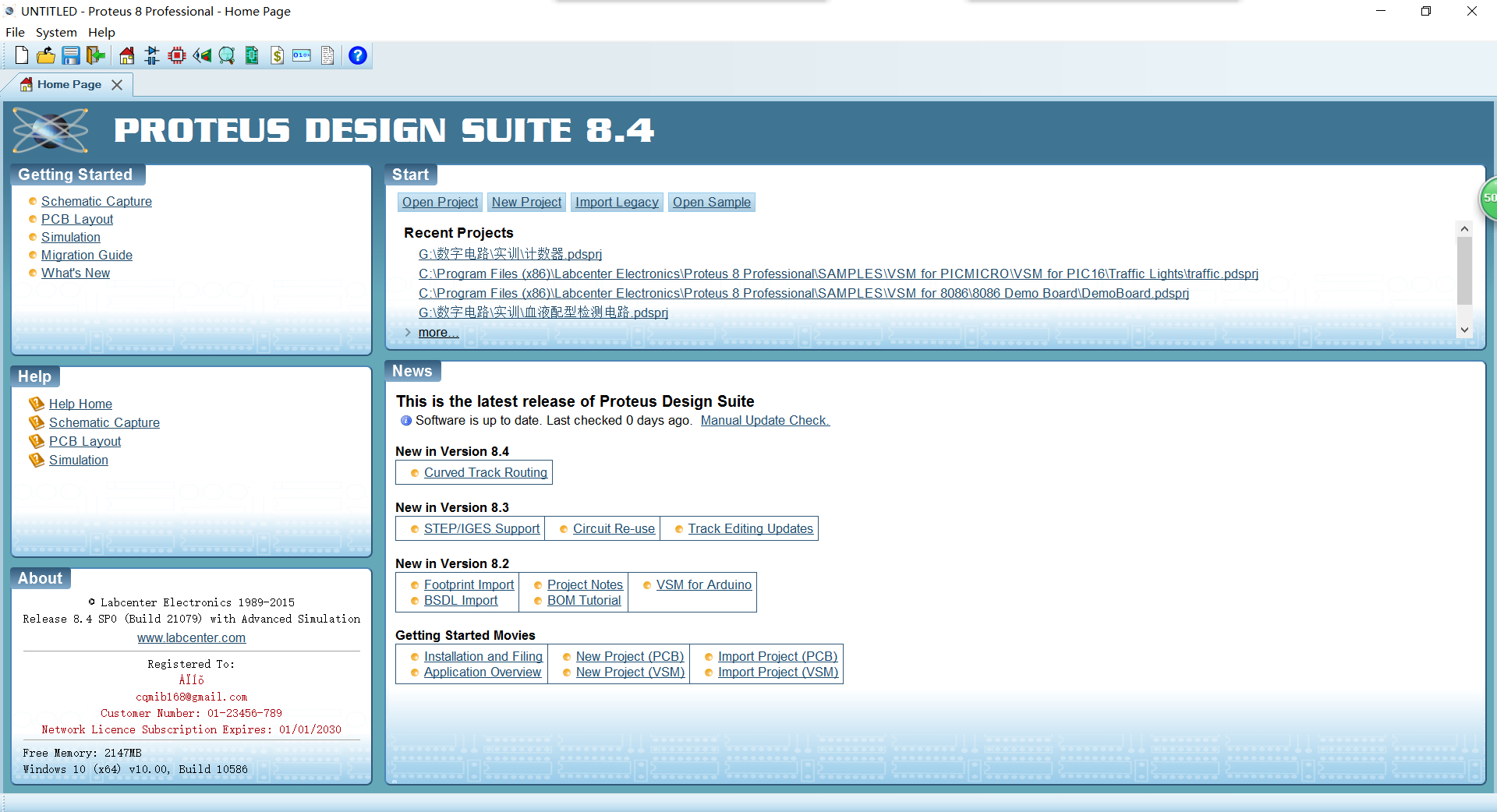This screenshot has height=812, width=1497.
Task: Open Design Explorer from the toolbar
Action: click(252, 55)
